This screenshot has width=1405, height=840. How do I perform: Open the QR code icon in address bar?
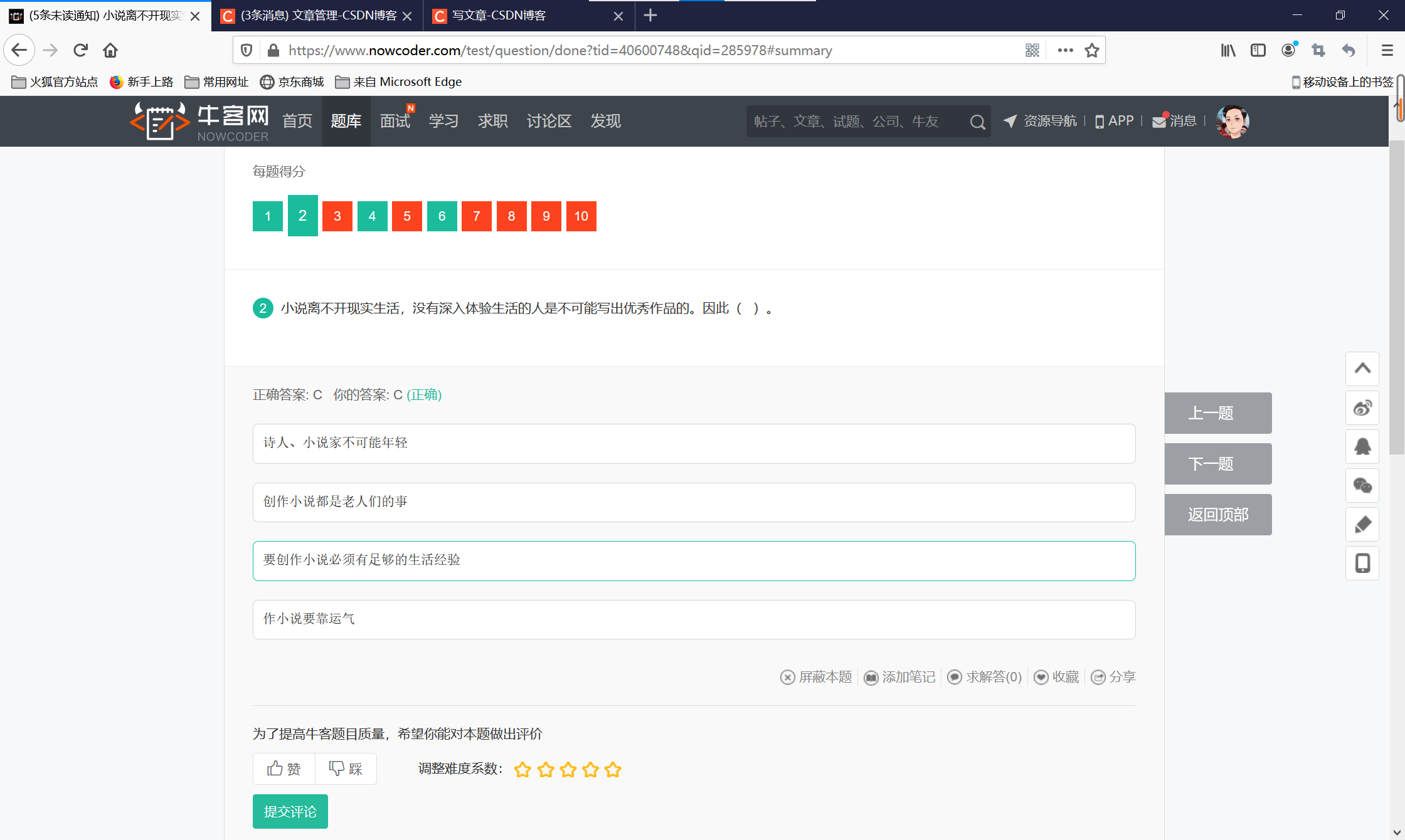point(1032,50)
